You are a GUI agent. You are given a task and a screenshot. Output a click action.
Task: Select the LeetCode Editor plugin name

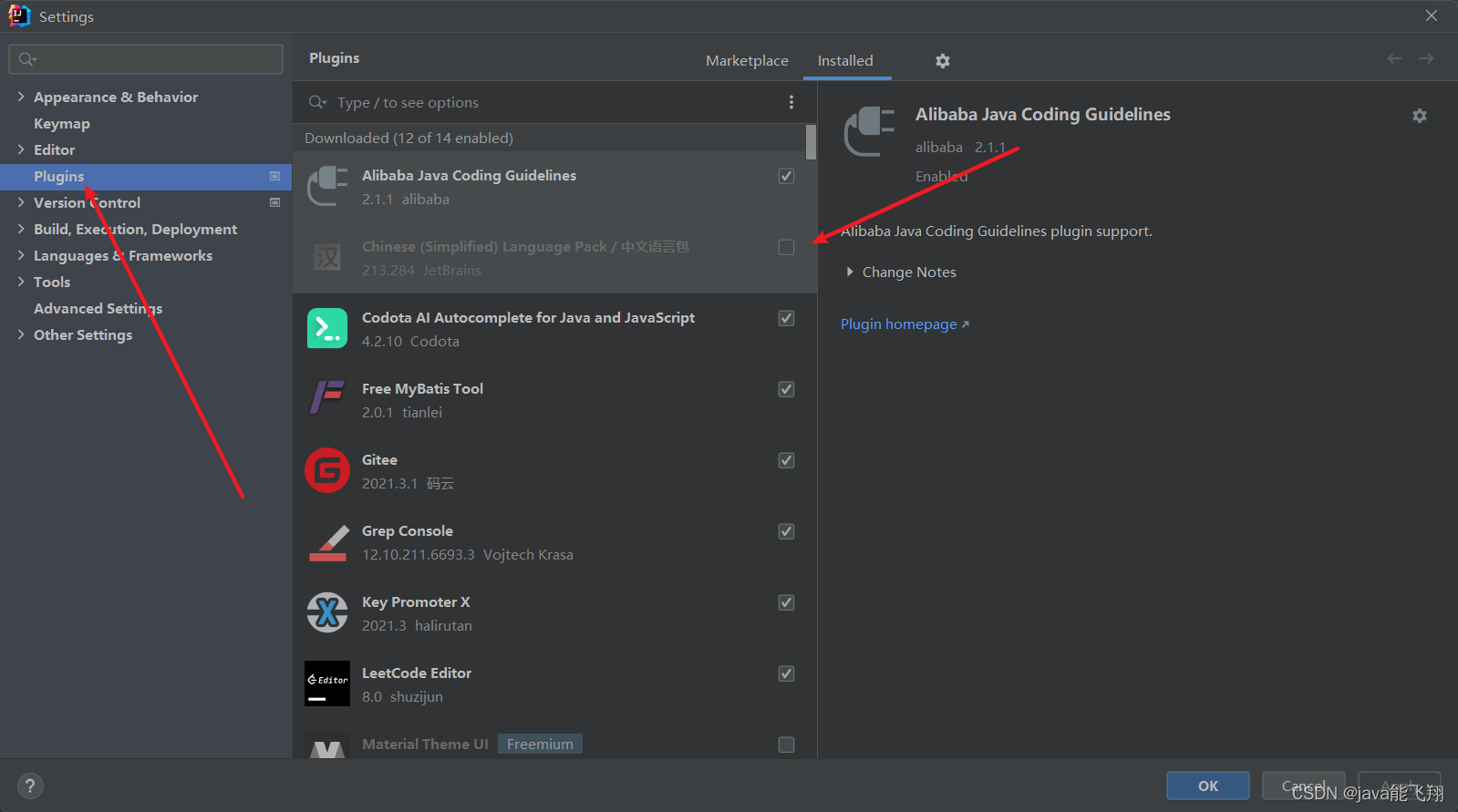(417, 673)
